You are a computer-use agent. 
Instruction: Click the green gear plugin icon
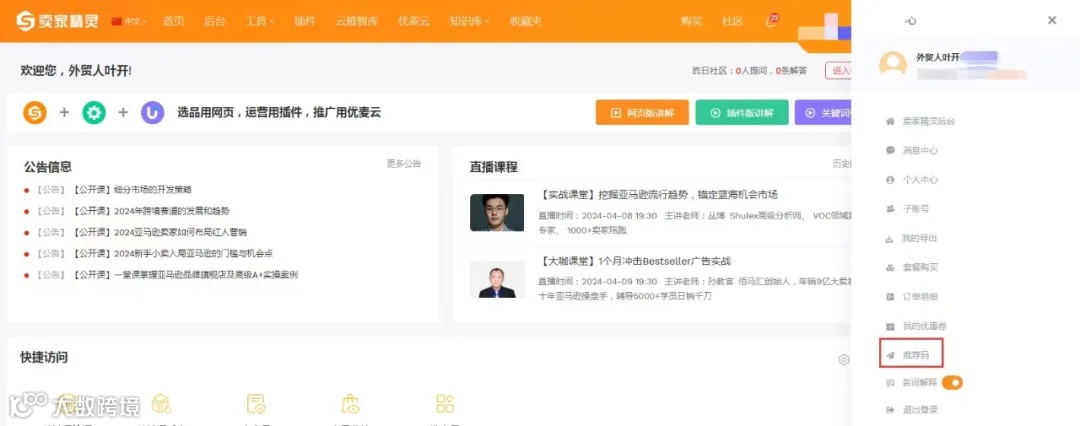coord(94,112)
